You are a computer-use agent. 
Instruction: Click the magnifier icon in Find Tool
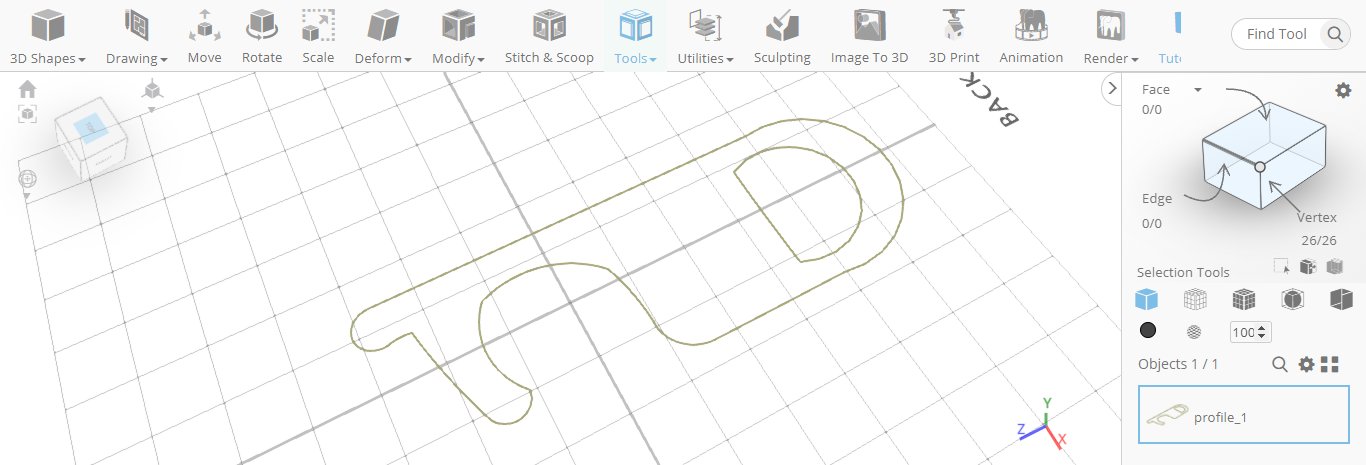(1336, 35)
